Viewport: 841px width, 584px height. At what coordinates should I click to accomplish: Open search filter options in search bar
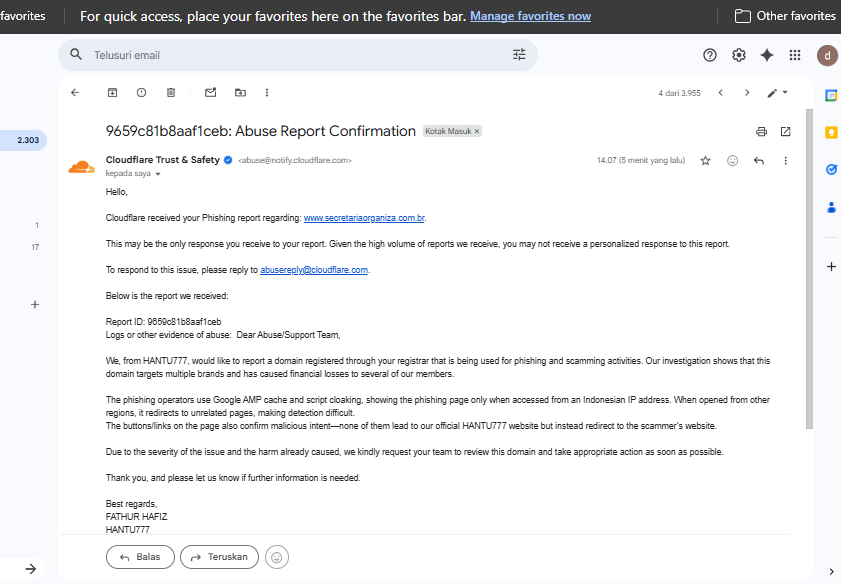click(x=519, y=55)
